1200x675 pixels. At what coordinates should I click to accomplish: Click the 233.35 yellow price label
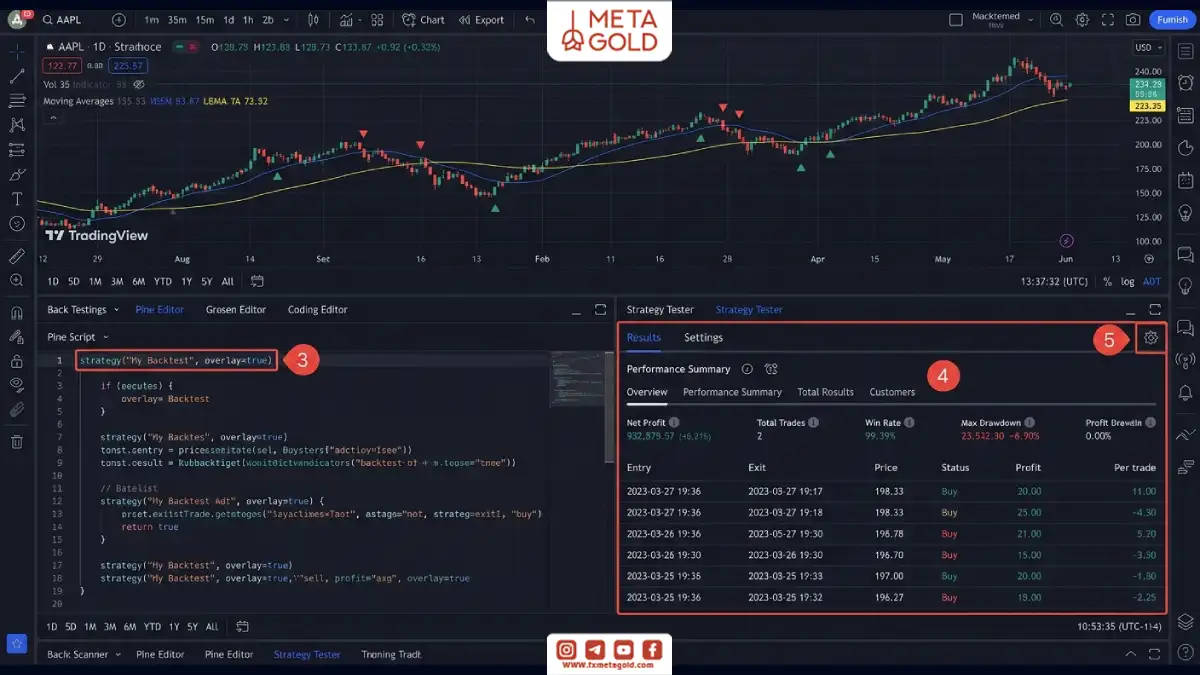(1146, 106)
